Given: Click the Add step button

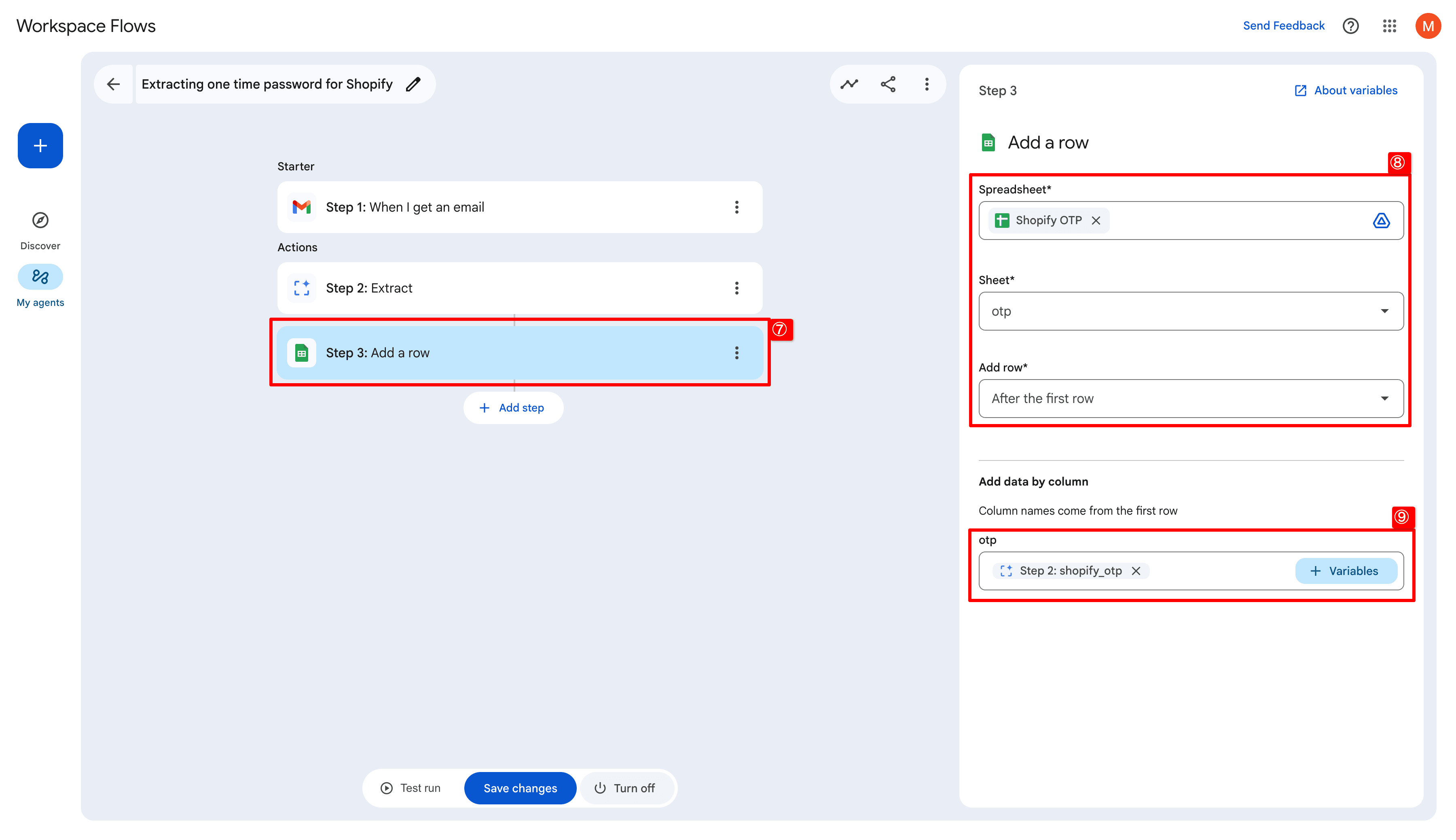Looking at the screenshot, I should (512, 408).
